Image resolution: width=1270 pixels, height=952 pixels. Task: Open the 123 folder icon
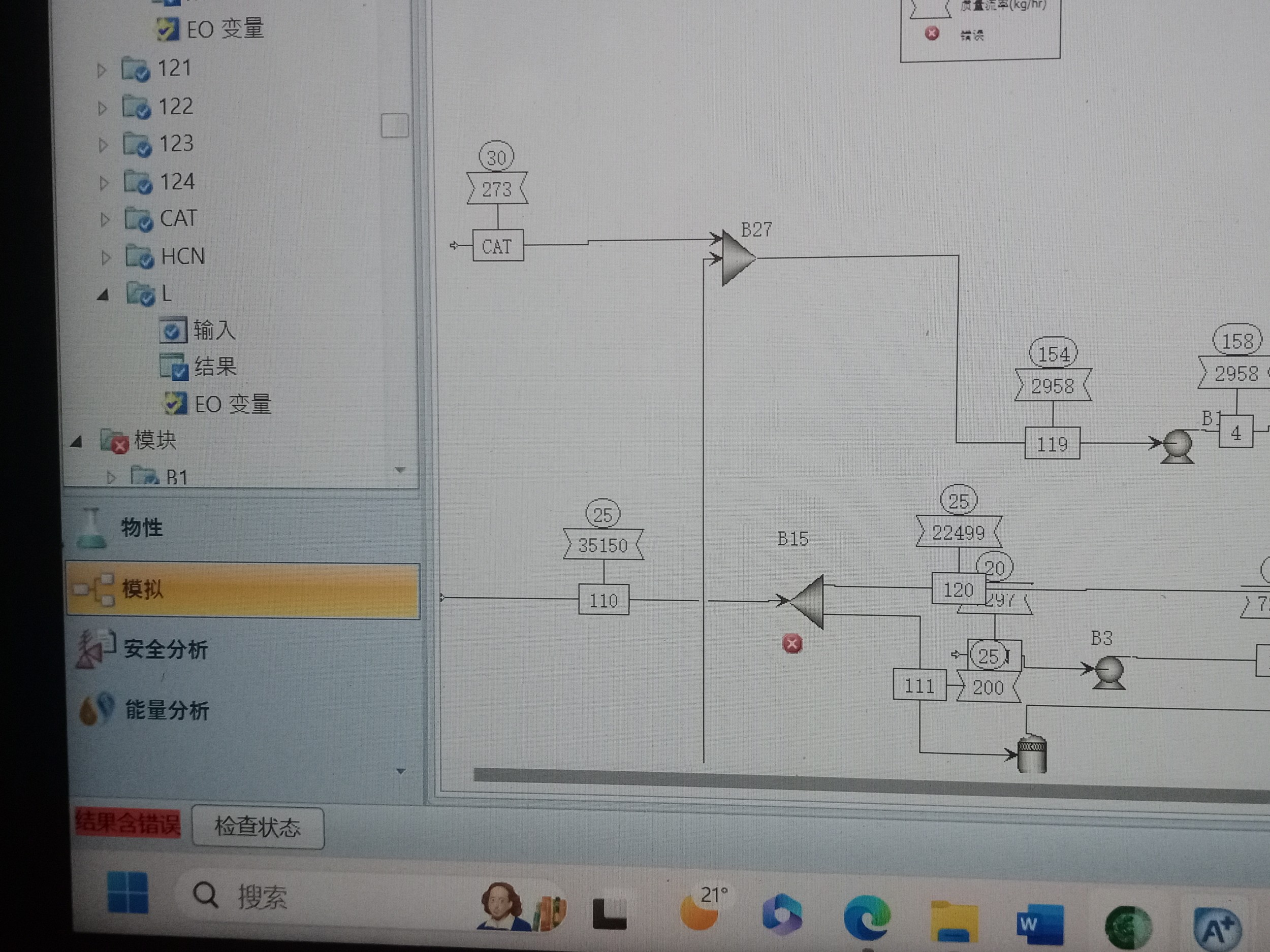(138, 144)
